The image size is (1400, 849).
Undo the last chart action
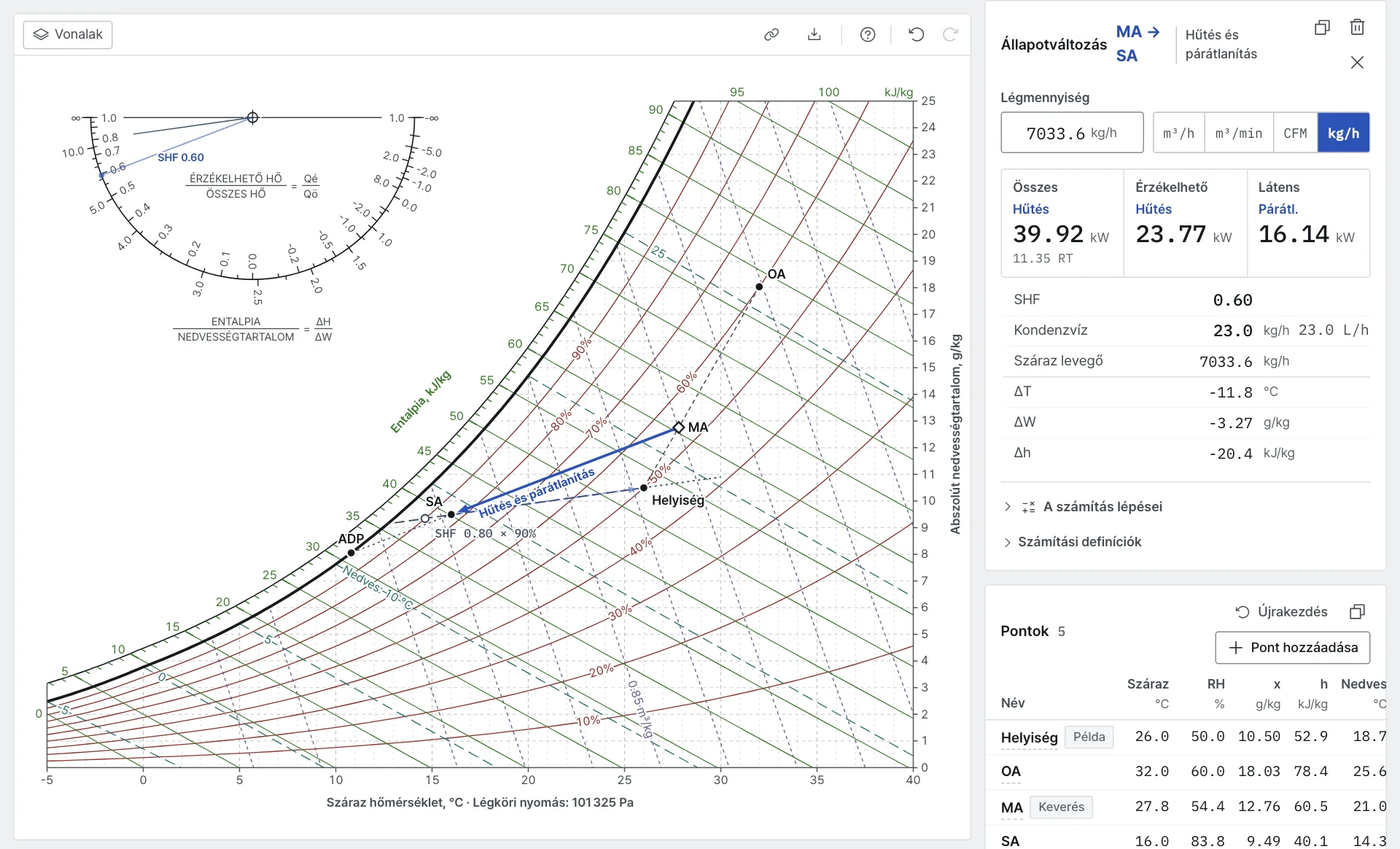click(x=917, y=34)
